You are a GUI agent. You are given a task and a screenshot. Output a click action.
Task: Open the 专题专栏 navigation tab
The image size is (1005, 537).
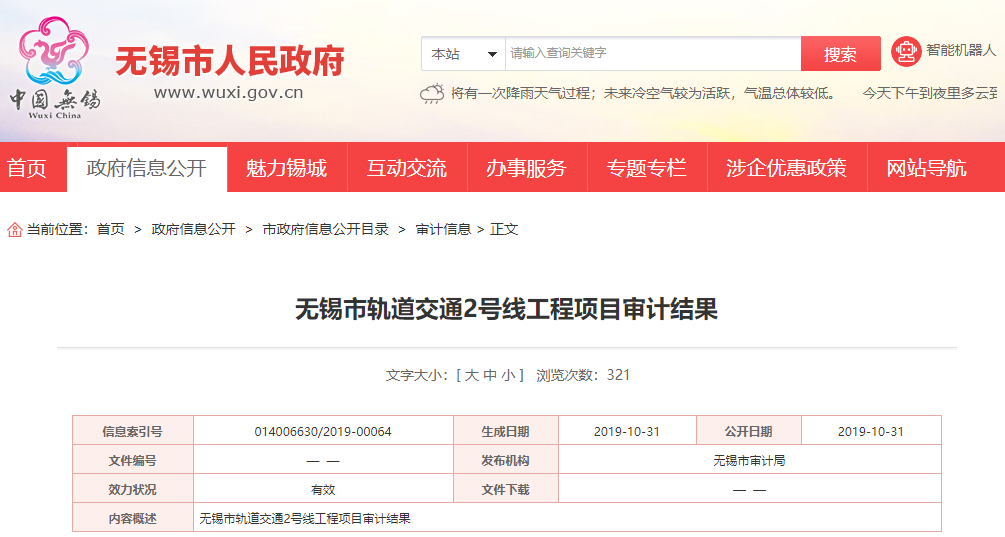(x=646, y=168)
